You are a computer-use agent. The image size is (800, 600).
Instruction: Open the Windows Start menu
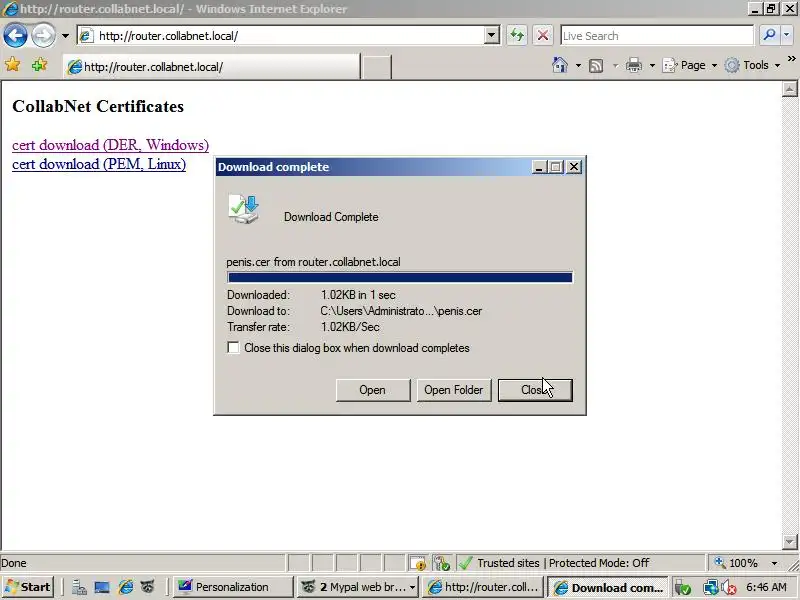[x=29, y=587]
